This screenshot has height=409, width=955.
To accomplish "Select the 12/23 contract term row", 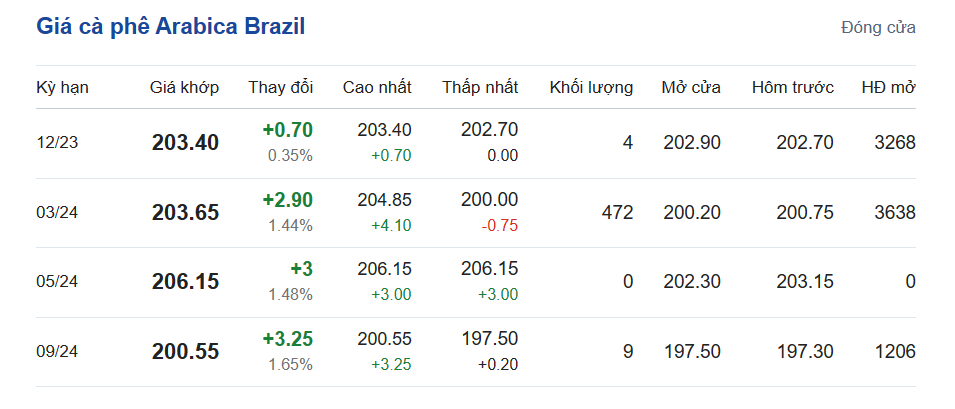I will (x=57, y=143).
